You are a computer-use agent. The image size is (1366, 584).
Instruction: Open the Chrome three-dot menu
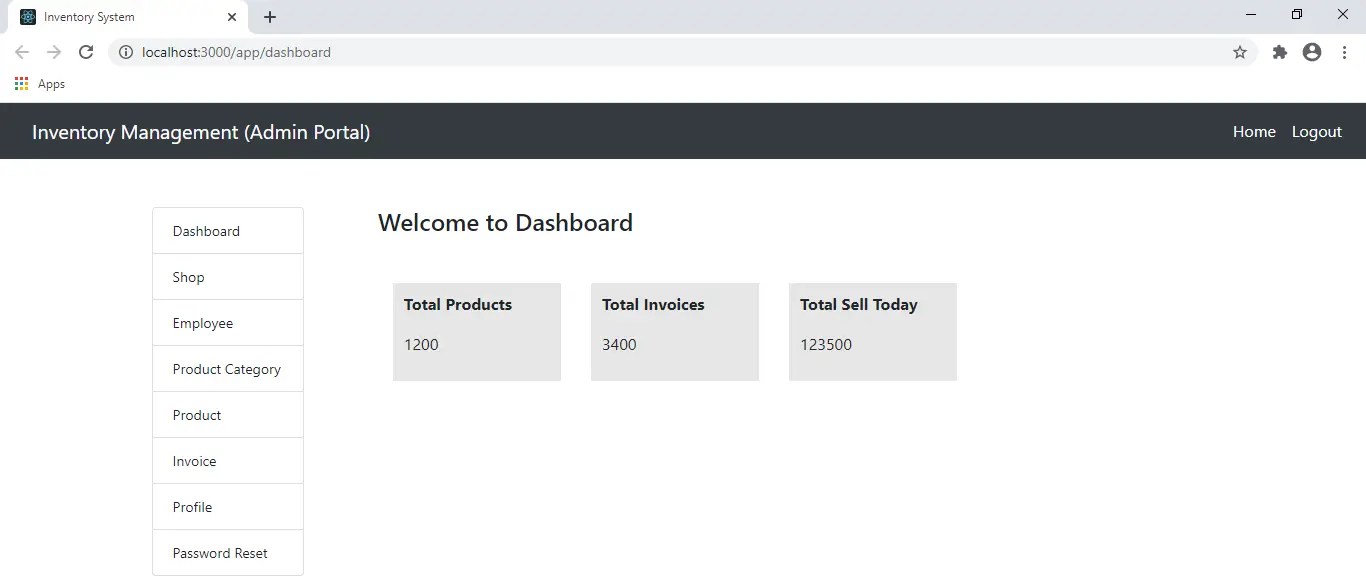1345,52
